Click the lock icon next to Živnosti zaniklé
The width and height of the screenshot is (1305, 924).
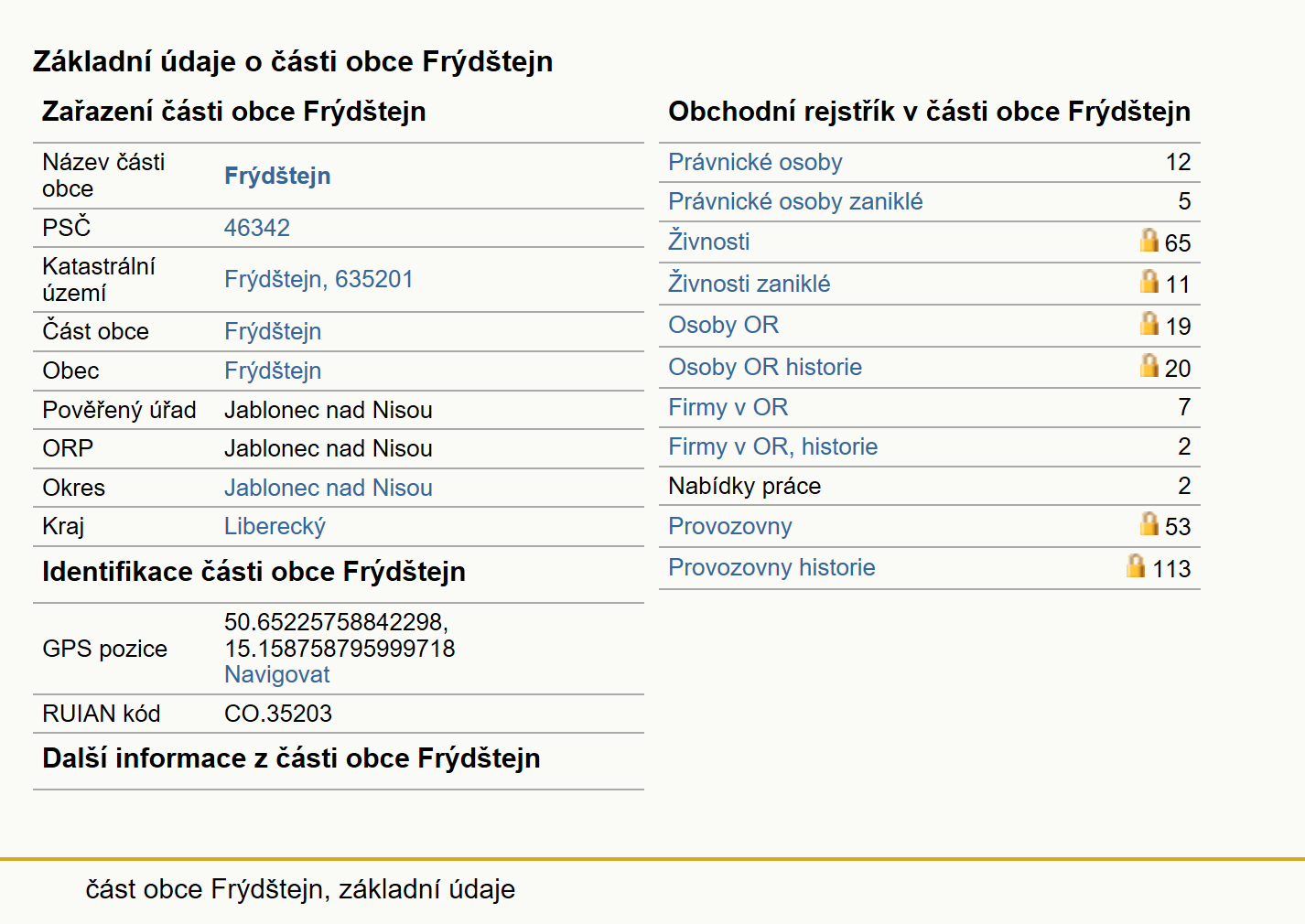pos(1149,282)
